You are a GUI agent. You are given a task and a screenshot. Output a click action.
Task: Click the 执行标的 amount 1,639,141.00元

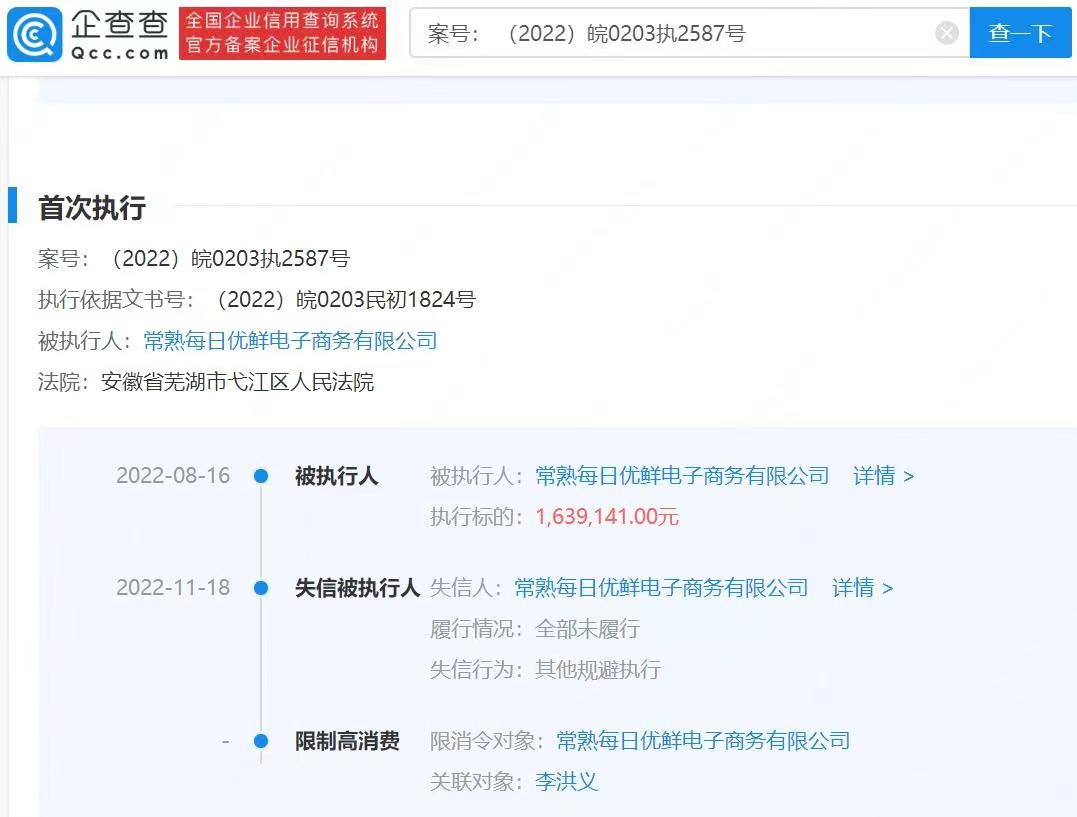tap(607, 517)
